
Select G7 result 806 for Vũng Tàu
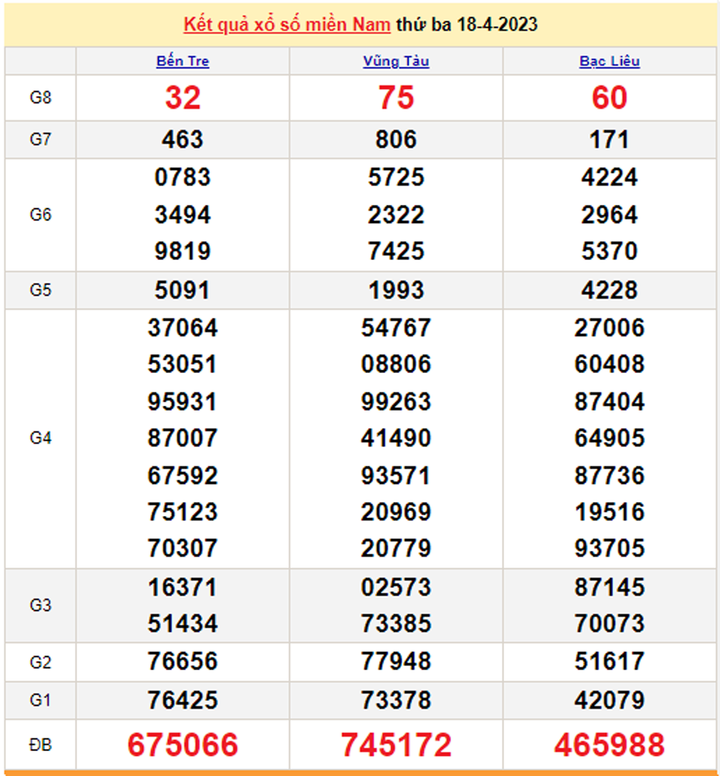(x=396, y=140)
